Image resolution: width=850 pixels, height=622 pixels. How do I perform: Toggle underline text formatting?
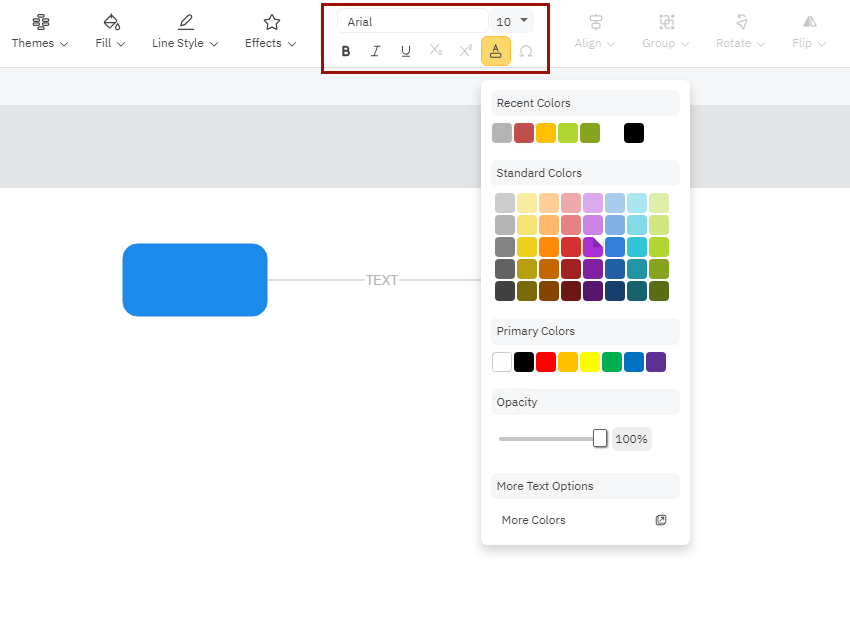406,51
